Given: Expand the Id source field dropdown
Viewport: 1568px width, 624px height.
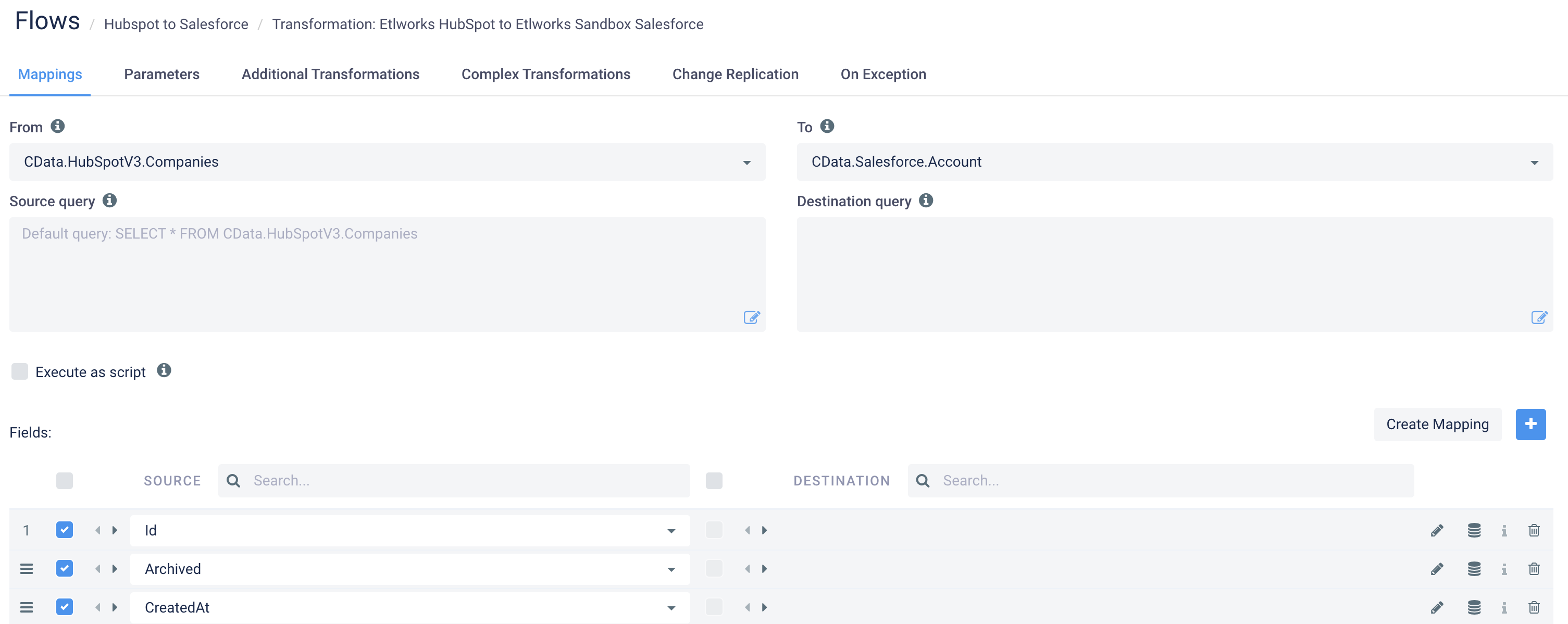Looking at the screenshot, I should pos(409,531).
